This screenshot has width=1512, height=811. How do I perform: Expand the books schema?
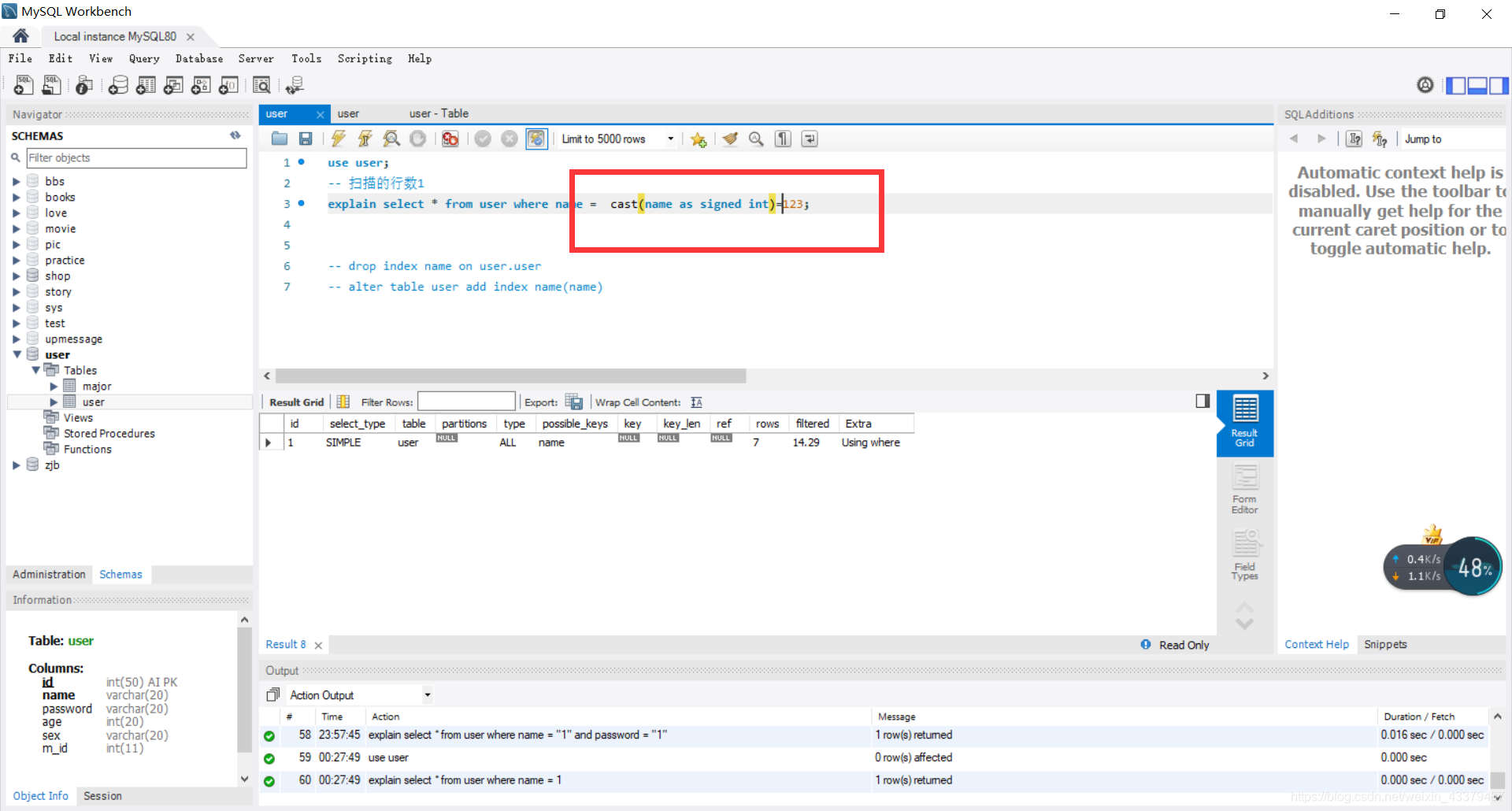point(16,198)
